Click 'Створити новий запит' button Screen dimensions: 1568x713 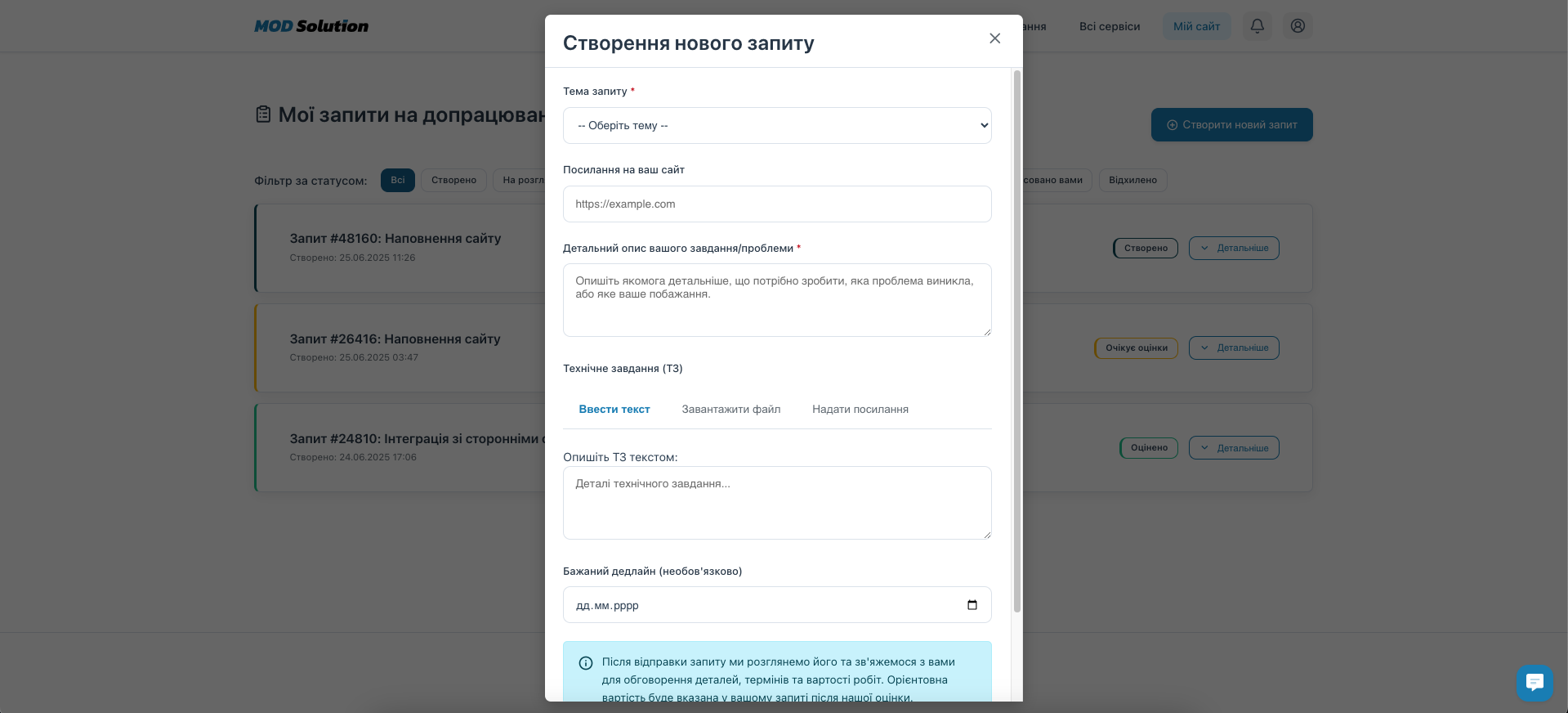coord(1232,125)
